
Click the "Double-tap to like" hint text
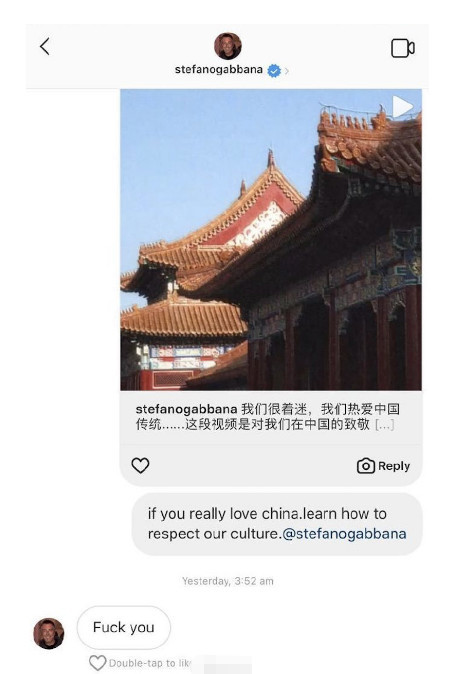click(149, 663)
